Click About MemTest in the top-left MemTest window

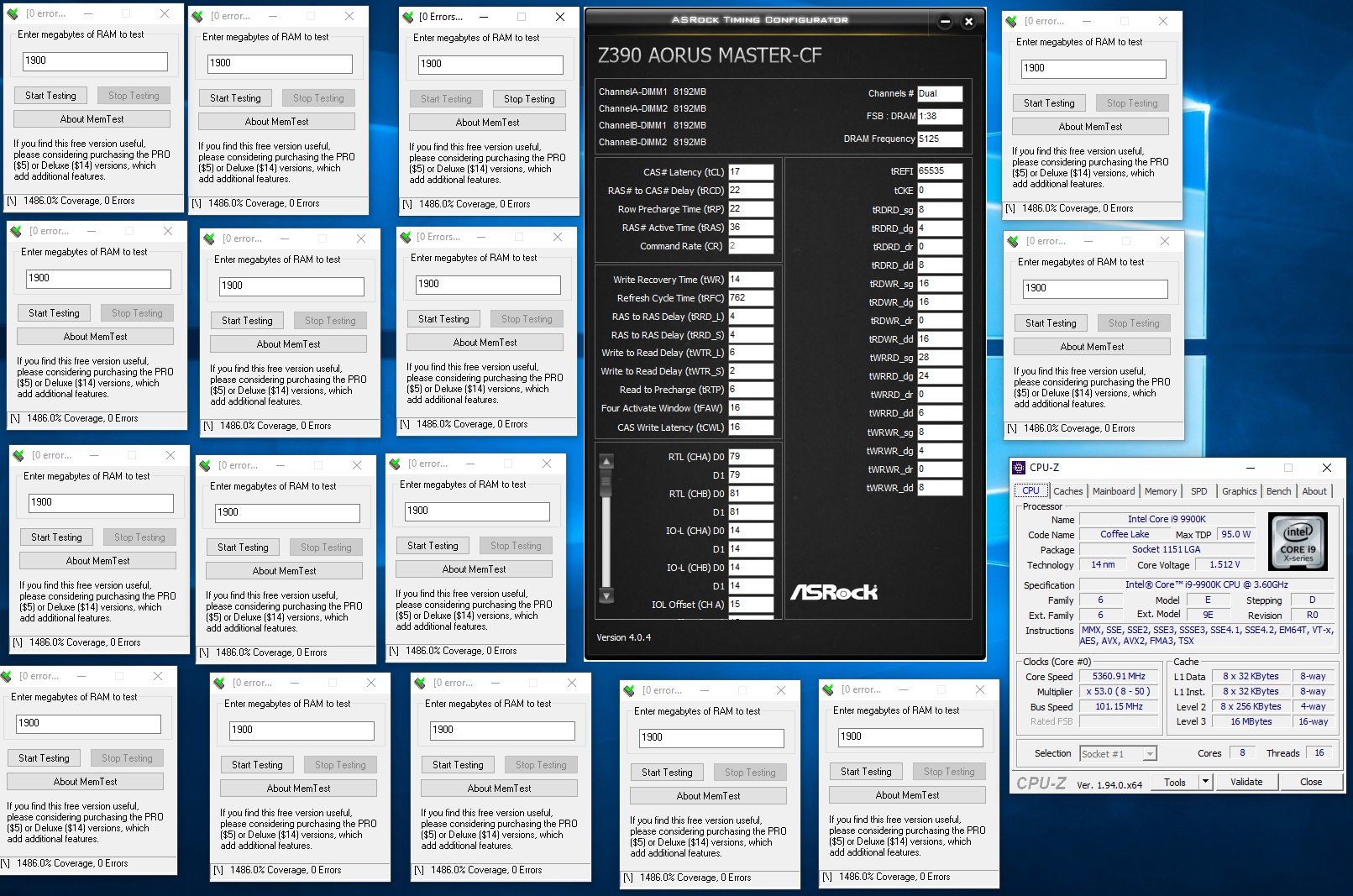click(x=92, y=119)
